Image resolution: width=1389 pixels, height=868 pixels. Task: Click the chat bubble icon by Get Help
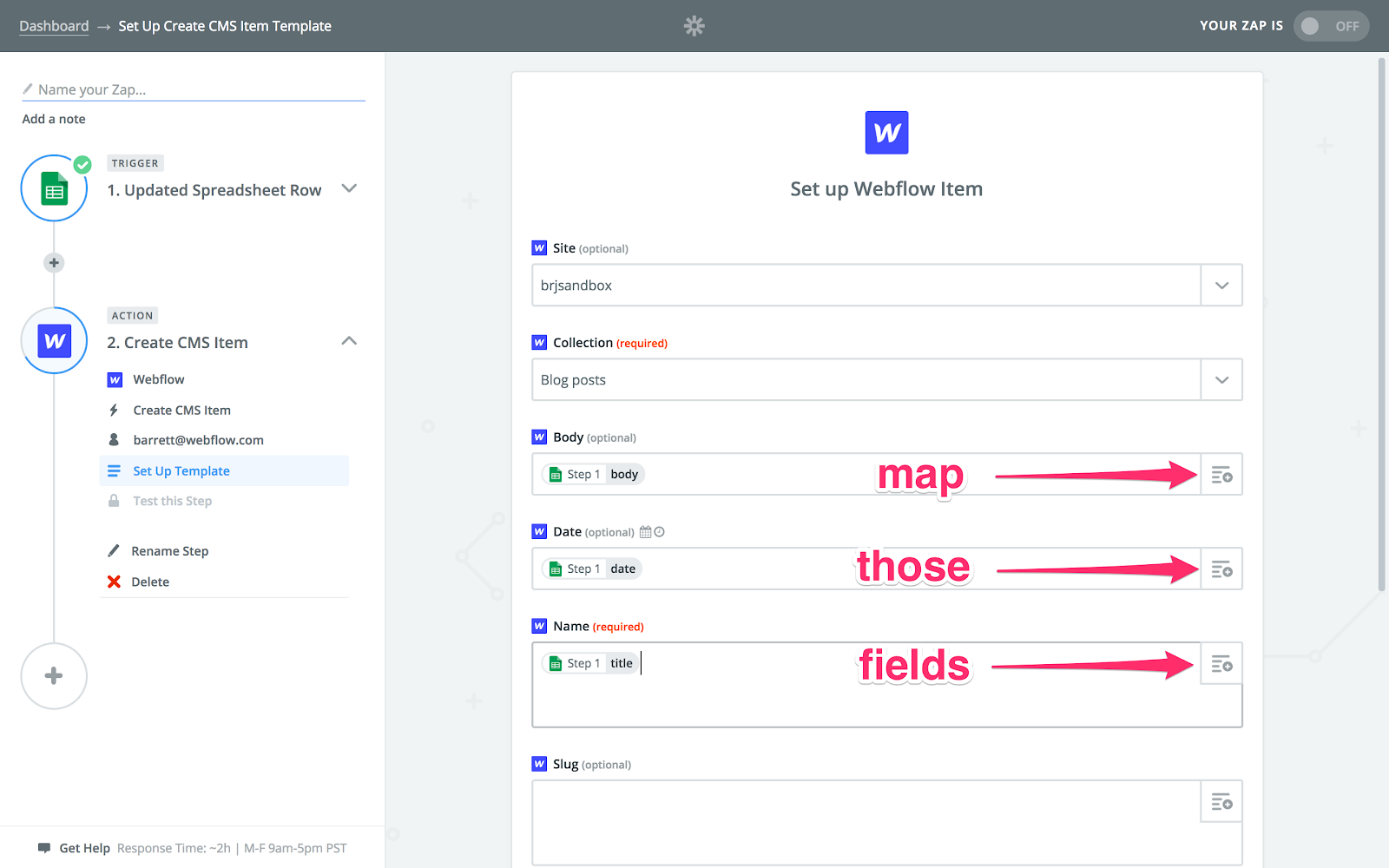point(44,848)
